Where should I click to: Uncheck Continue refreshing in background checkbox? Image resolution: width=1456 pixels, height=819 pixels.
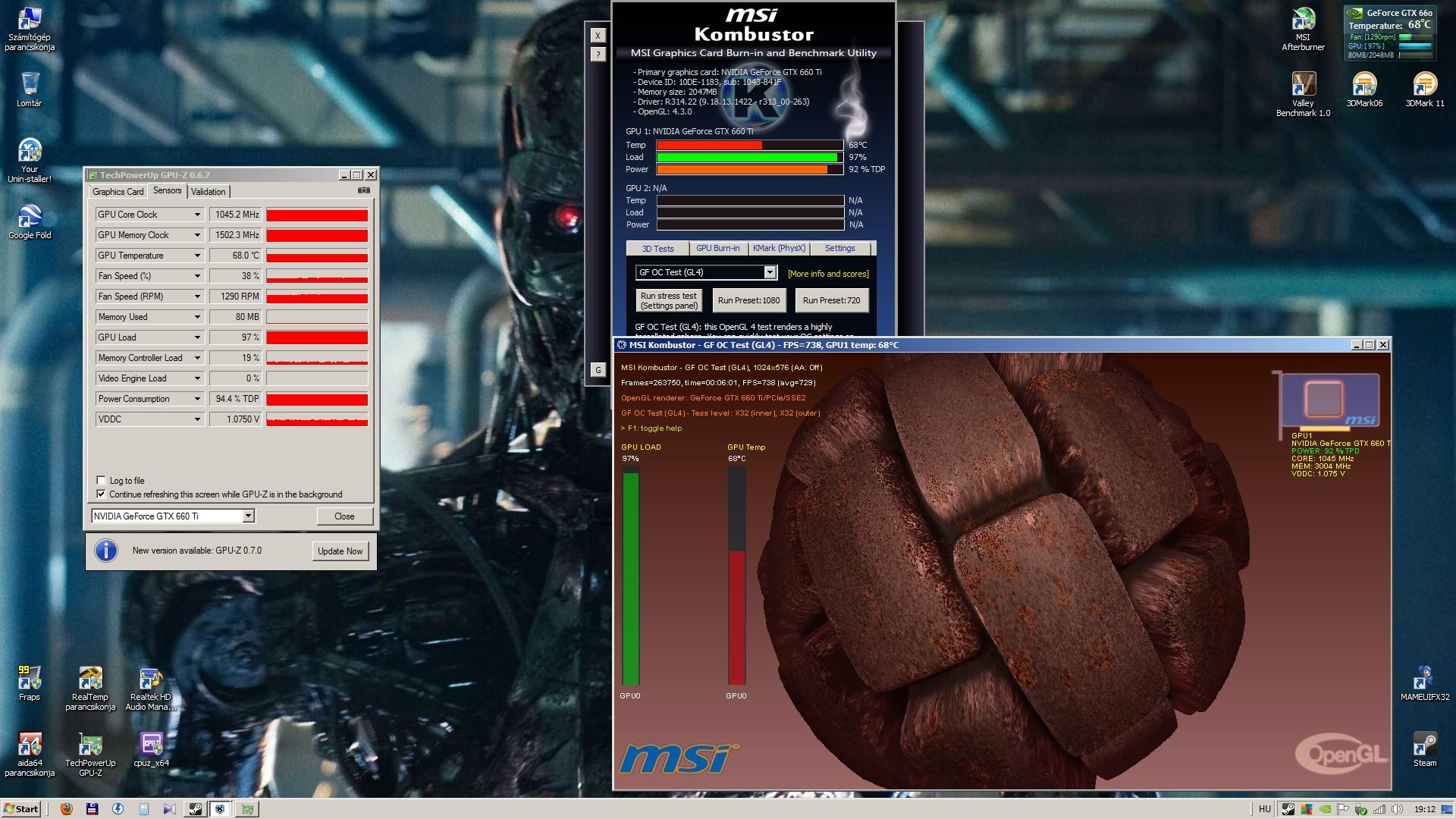tap(101, 494)
